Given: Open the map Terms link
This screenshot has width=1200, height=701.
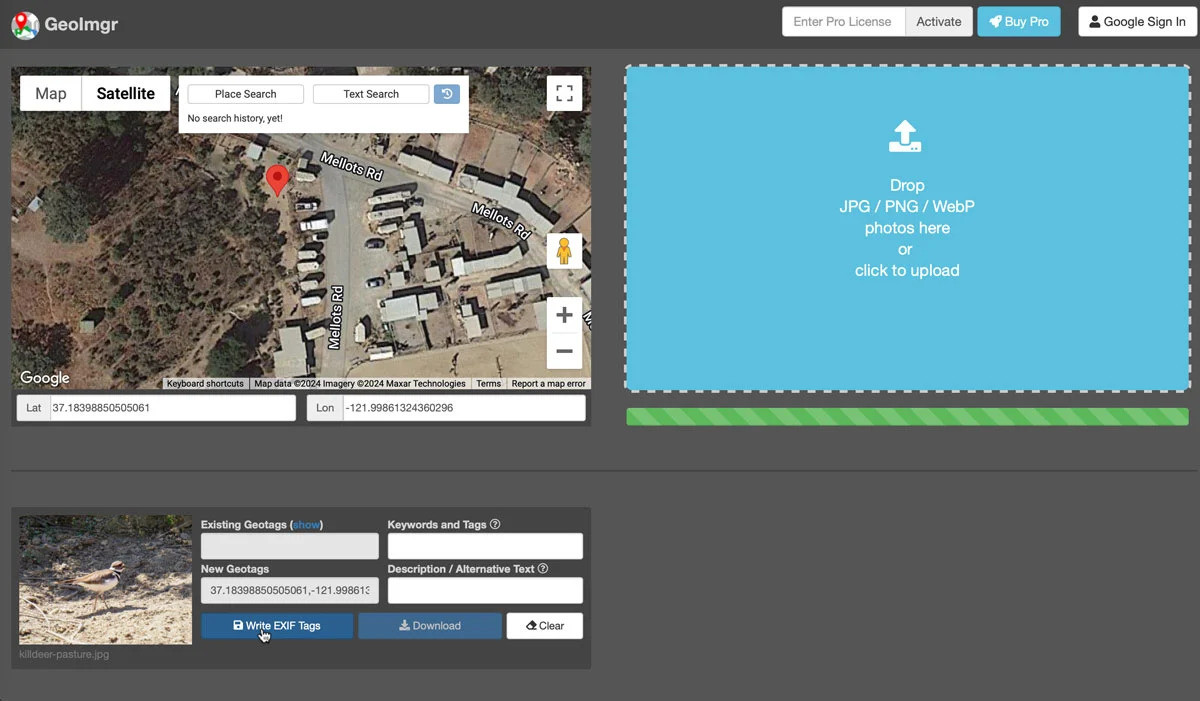Looking at the screenshot, I should 489,384.
